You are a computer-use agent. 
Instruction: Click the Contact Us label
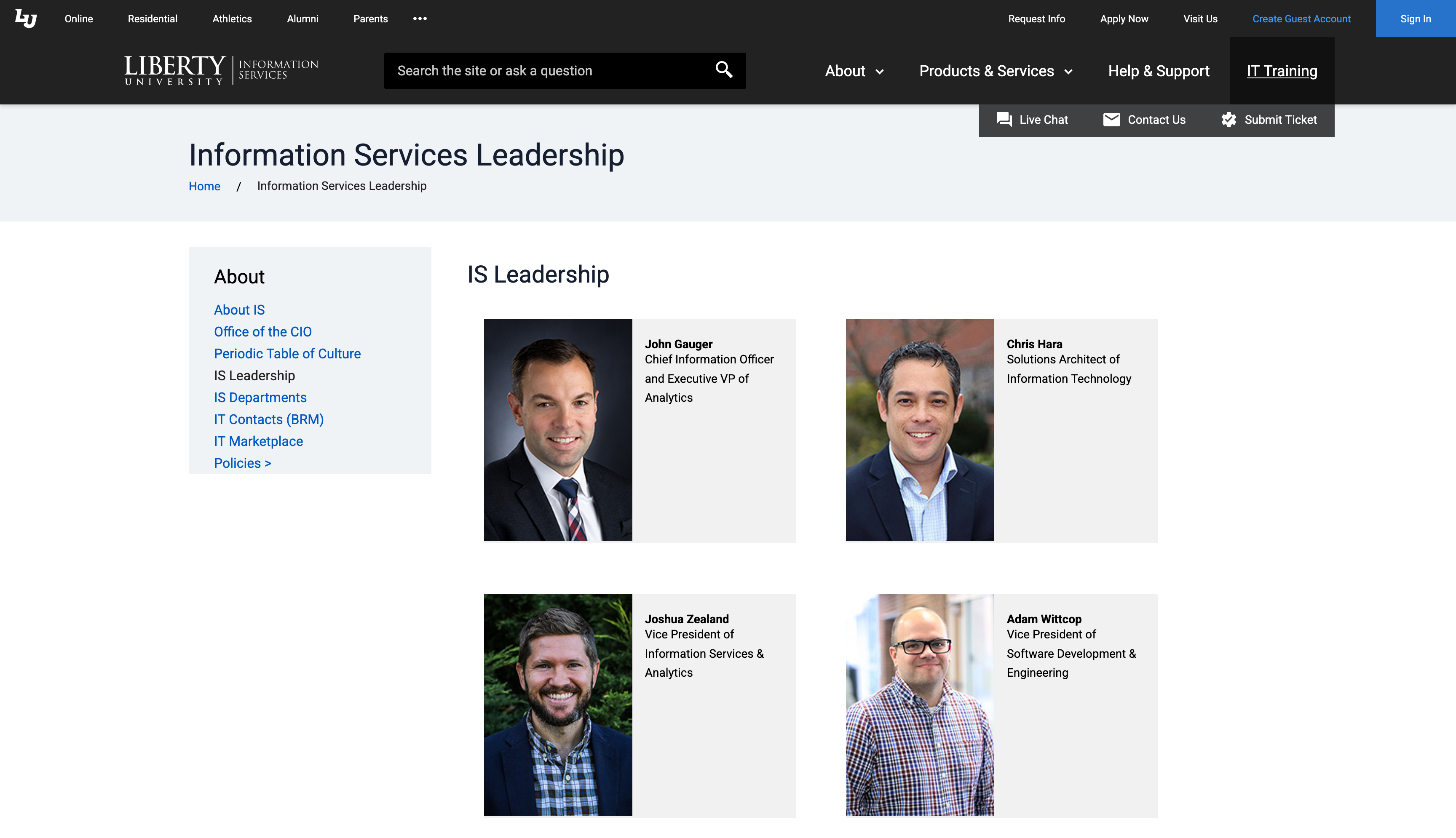click(x=1156, y=120)
